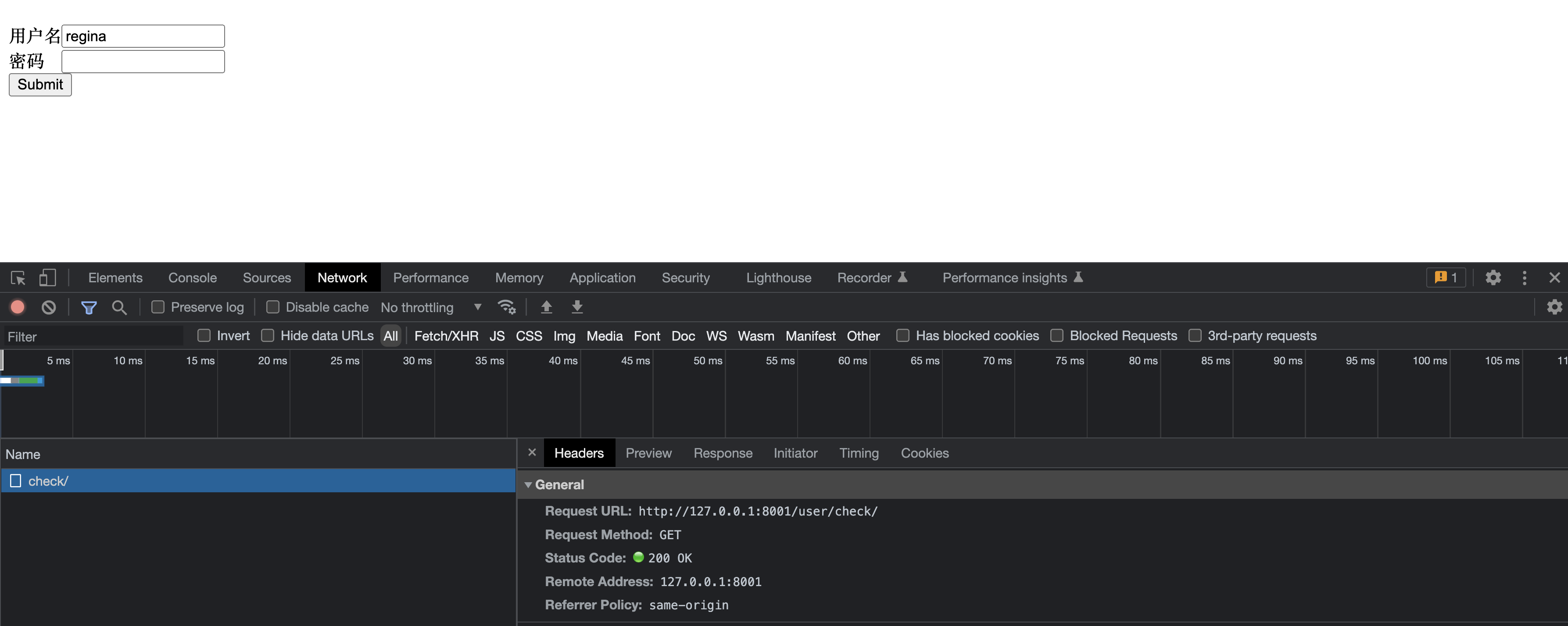Switch to the Console tab
This screenshot has height=626, width=1568.
point(192,277)
